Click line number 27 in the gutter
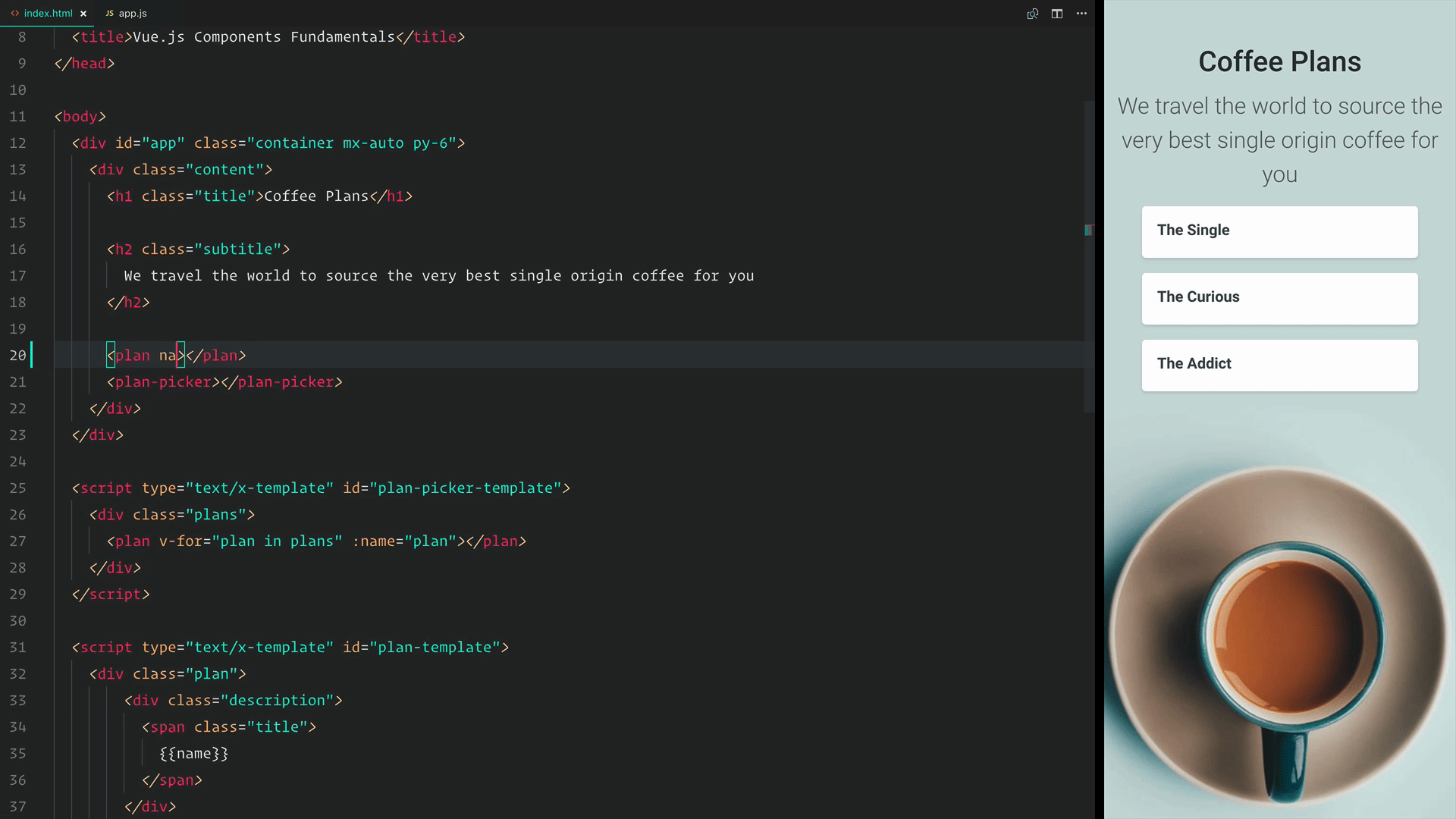 17,541
